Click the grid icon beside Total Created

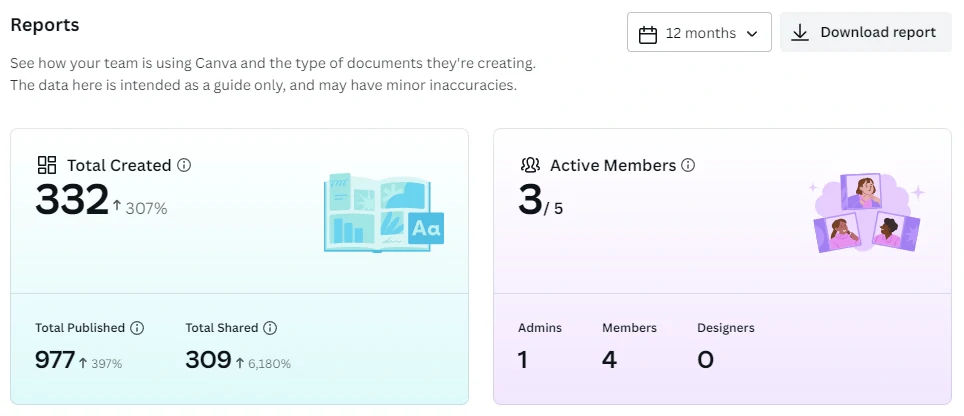47,165
